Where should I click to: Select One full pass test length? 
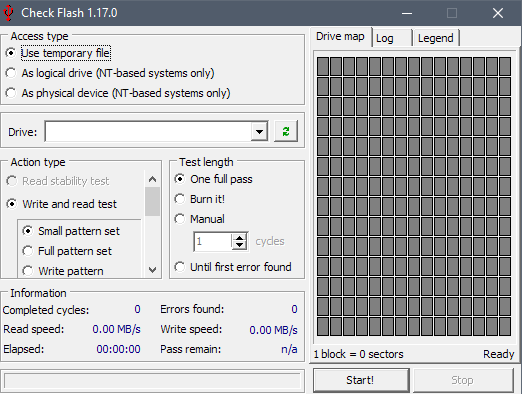point(213,179)
